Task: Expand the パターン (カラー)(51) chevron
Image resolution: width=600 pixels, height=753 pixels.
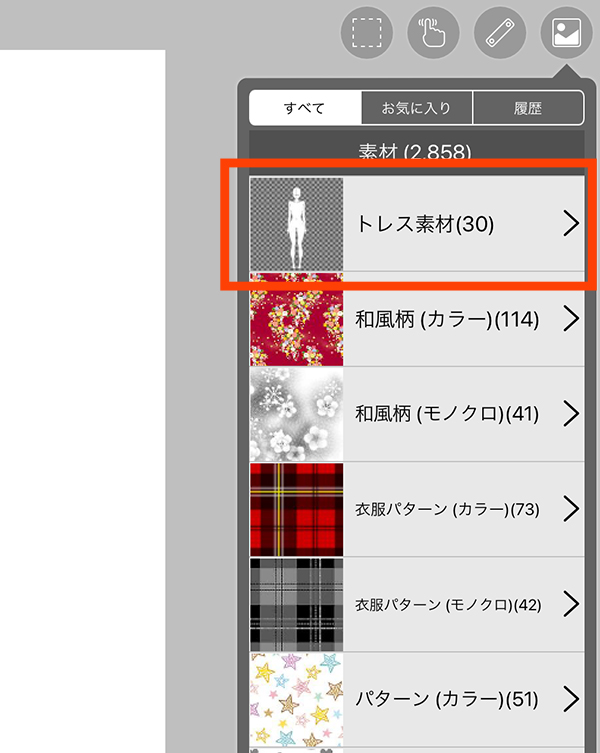Action: coord(571,699)
